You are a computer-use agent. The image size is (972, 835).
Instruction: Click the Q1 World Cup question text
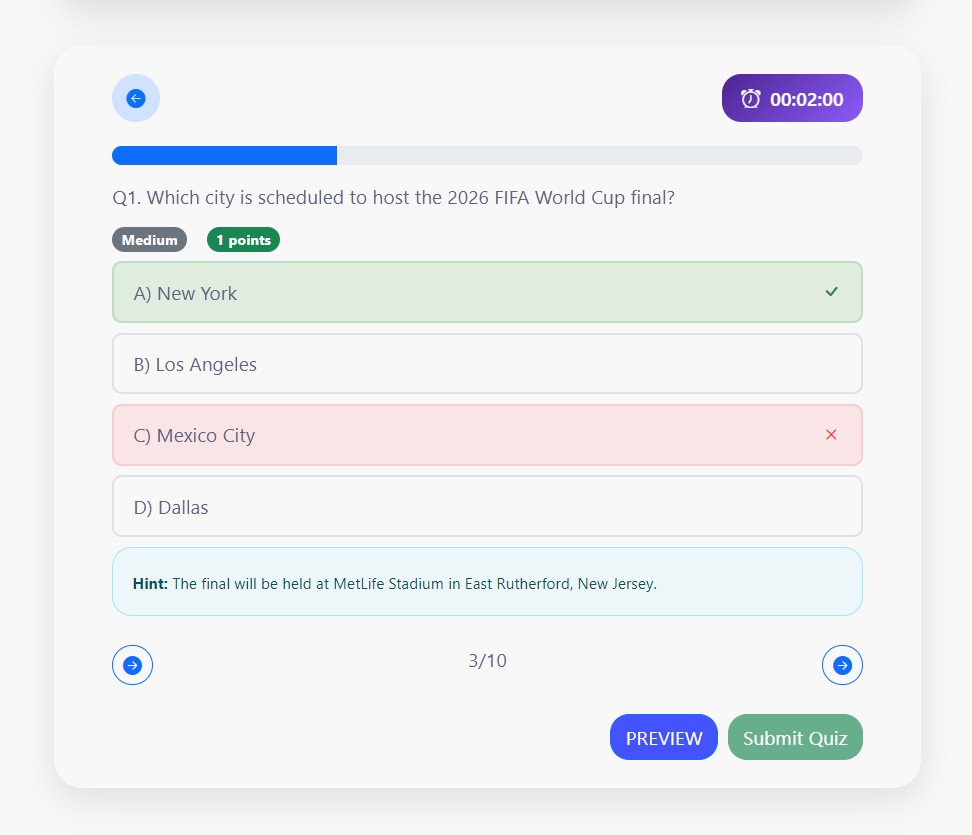(393, 198)
